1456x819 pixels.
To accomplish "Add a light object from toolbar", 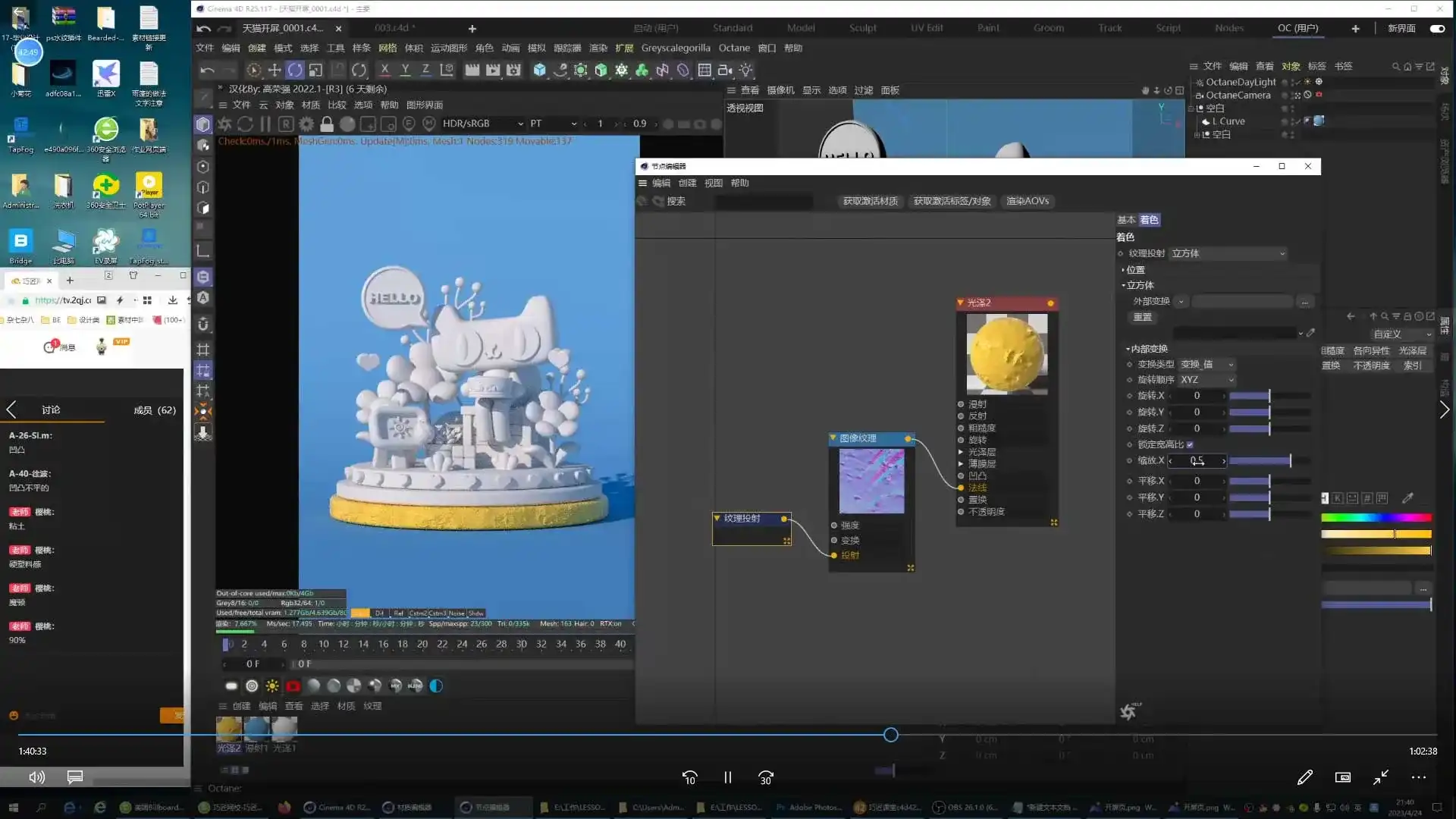I will pos(746,70).
